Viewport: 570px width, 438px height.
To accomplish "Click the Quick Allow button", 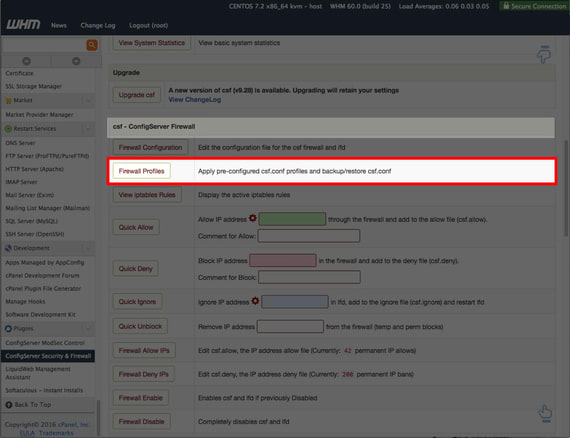I will point(136,227).
